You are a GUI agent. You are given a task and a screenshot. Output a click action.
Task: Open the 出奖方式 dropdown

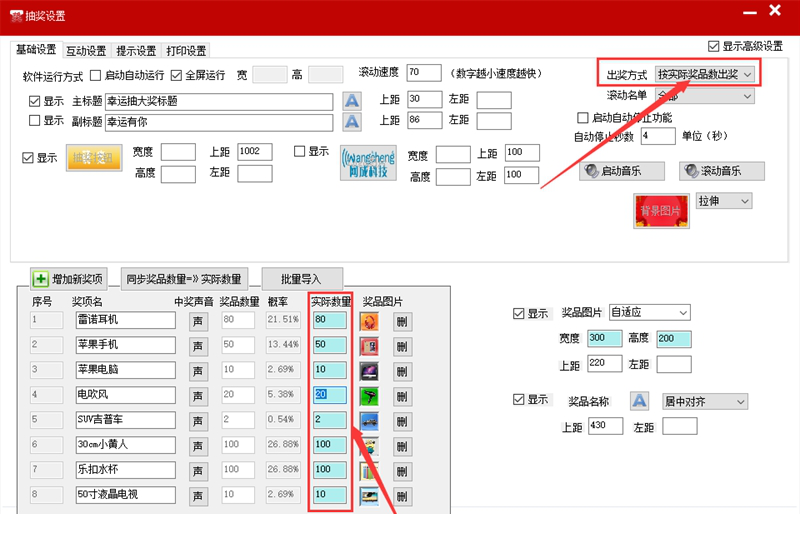pos(705,74)
